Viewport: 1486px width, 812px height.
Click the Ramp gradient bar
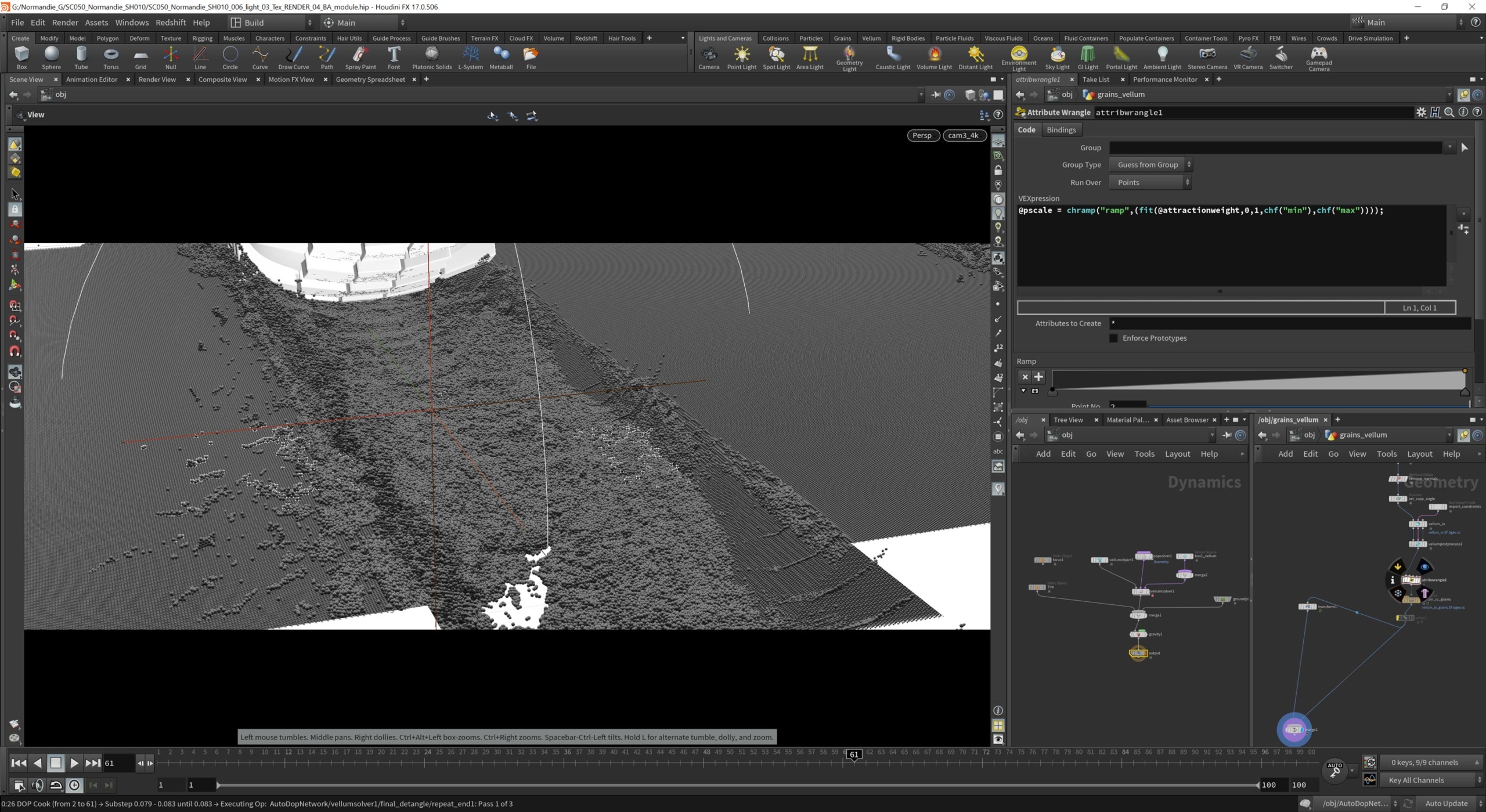click(x=1258, y=380)
